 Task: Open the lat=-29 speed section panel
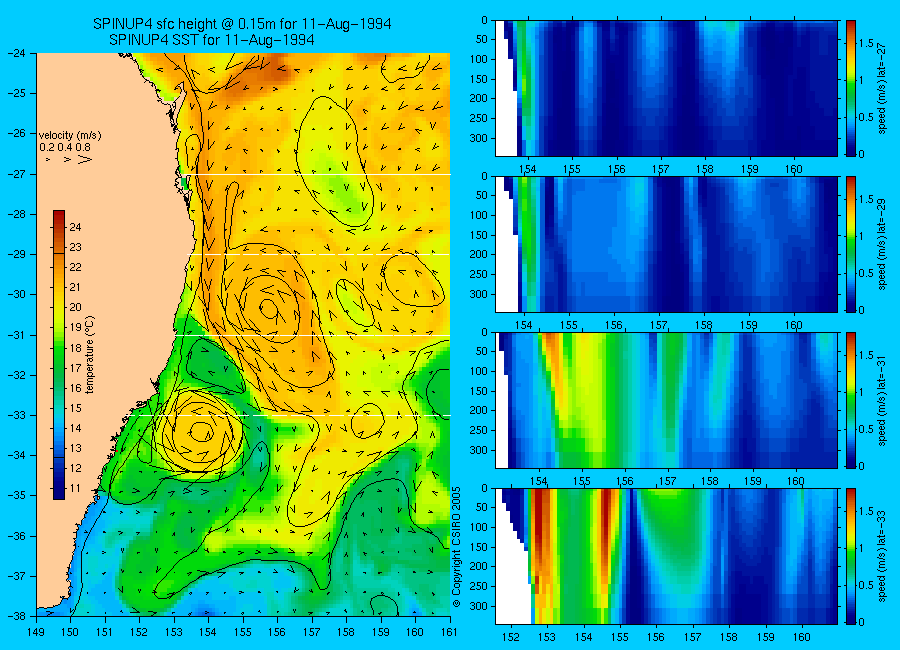point(666,244)
